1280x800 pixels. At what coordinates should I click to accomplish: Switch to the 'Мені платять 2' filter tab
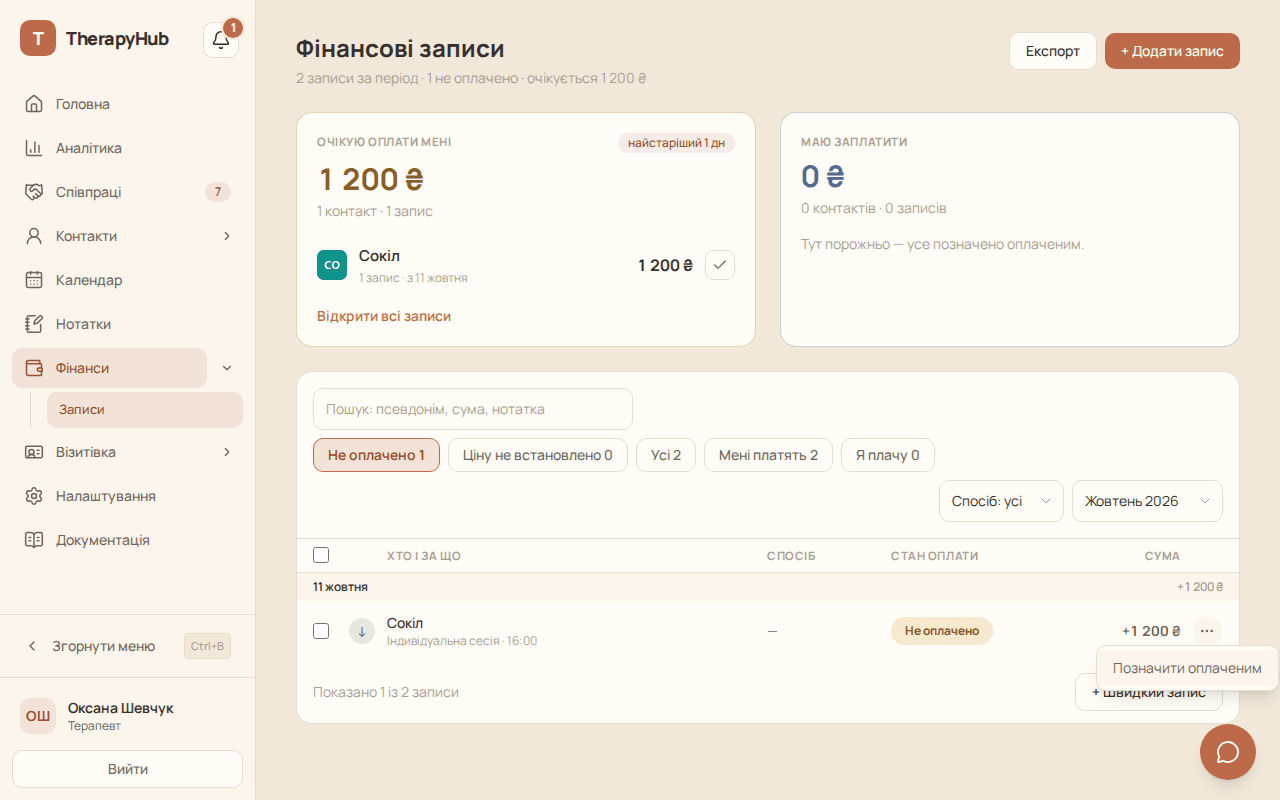768,455
